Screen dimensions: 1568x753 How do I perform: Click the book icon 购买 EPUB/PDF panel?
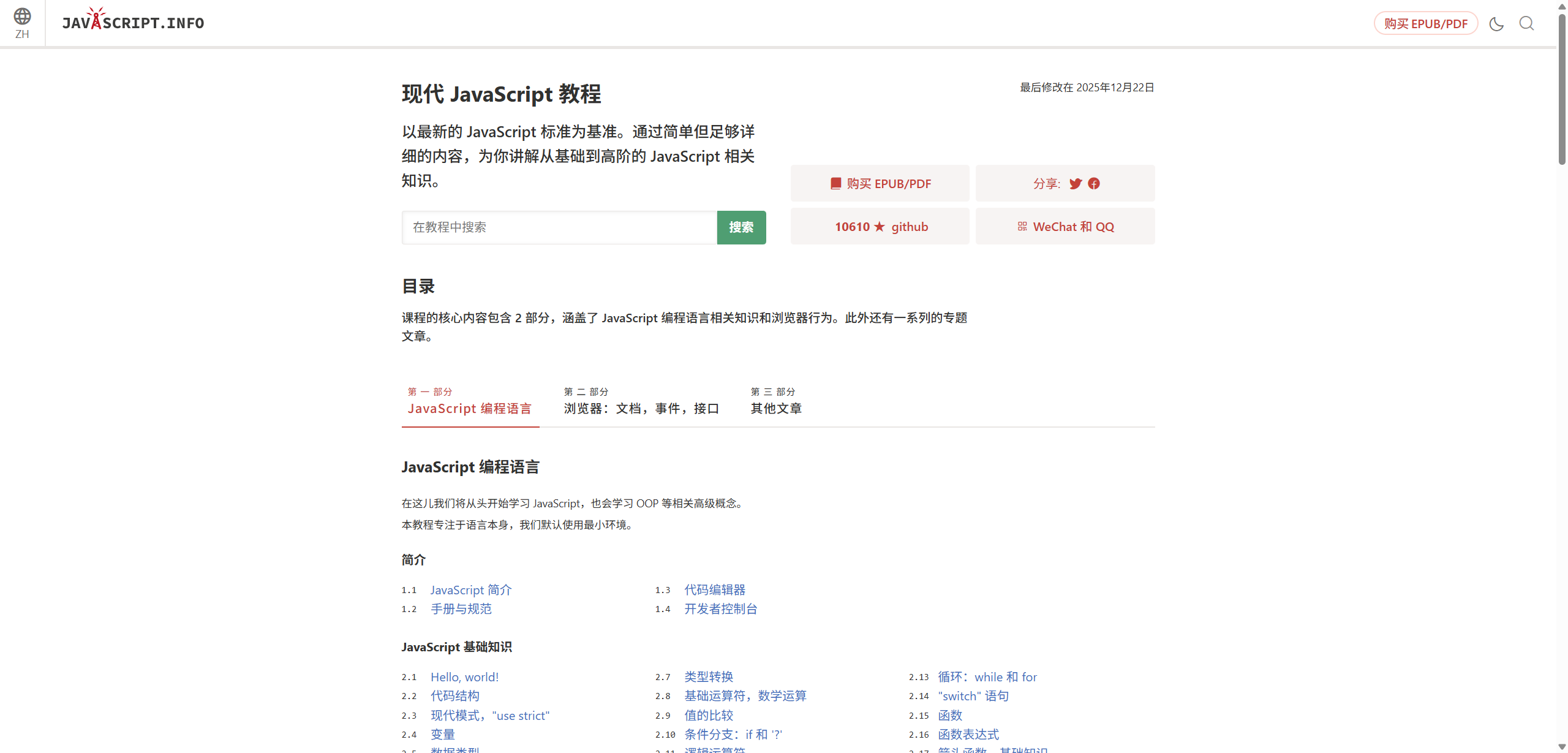pos(835,184)
